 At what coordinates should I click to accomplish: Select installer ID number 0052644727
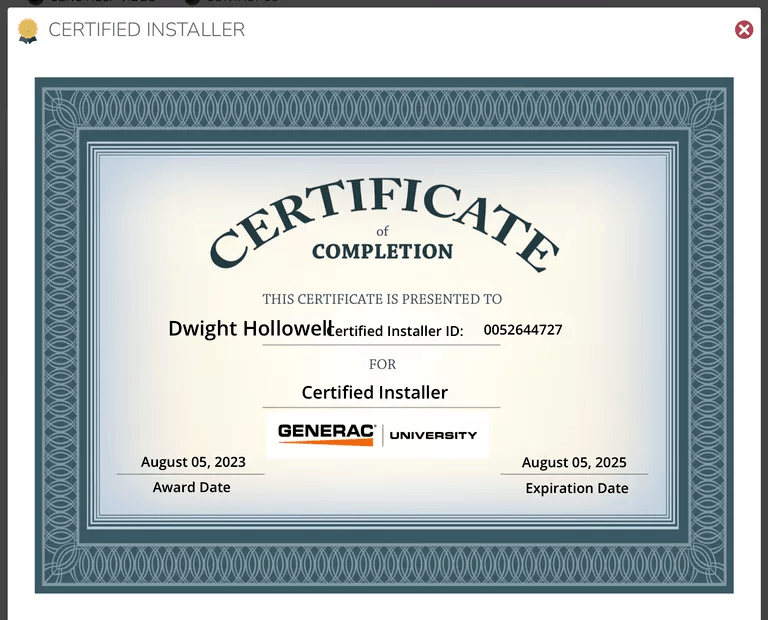(x=522, y=329)
